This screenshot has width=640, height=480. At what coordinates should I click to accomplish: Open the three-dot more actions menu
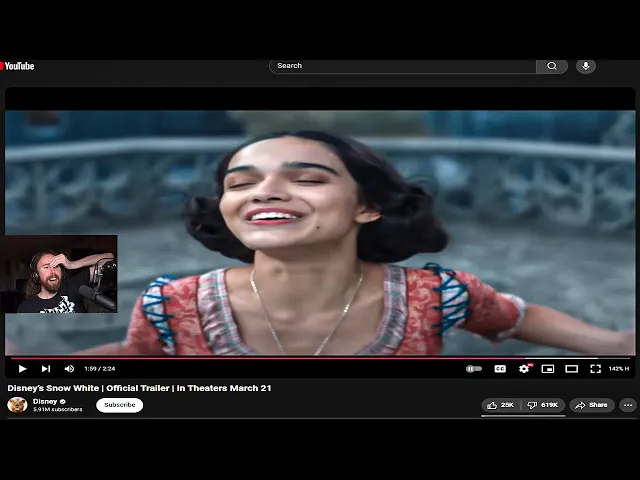coord(628,405)
